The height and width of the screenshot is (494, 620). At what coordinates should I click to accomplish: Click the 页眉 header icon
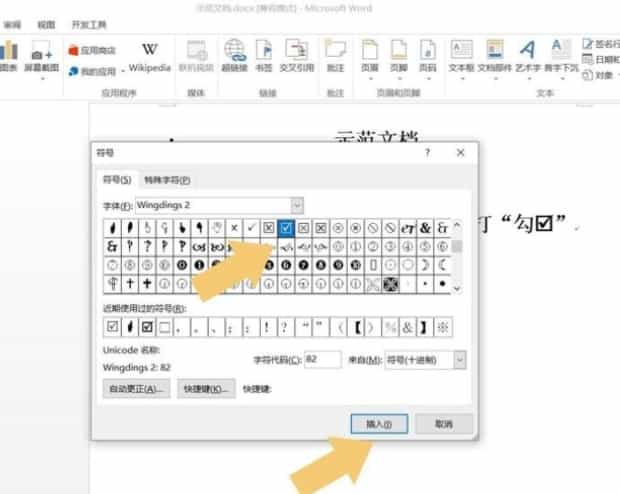(369, 56)
